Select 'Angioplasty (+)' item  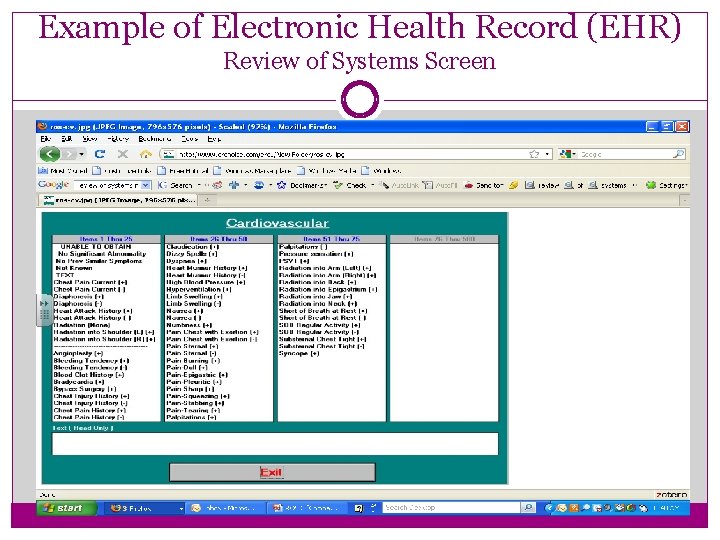[78, 353]
